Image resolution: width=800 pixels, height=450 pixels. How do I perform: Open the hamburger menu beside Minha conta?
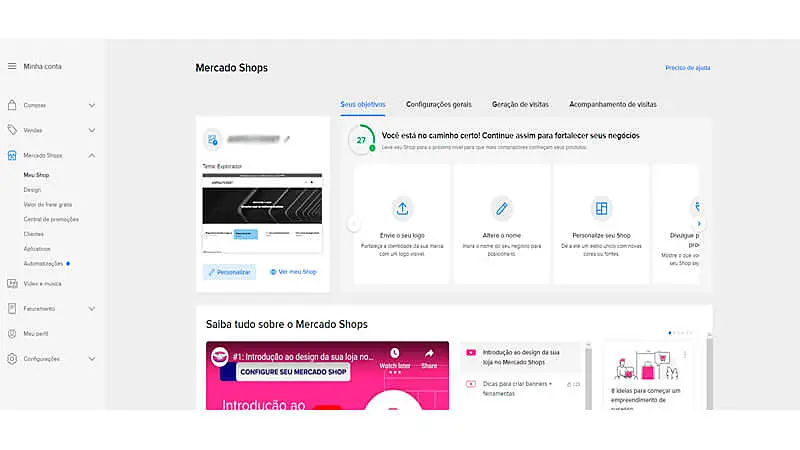click(x=12, y=66)
